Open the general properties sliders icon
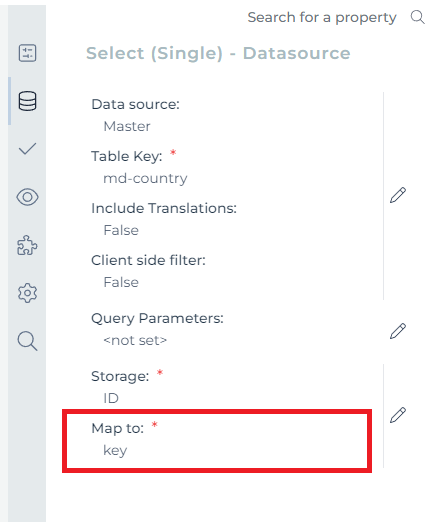This screenshot has width=442, height=522. coord(27,53)
